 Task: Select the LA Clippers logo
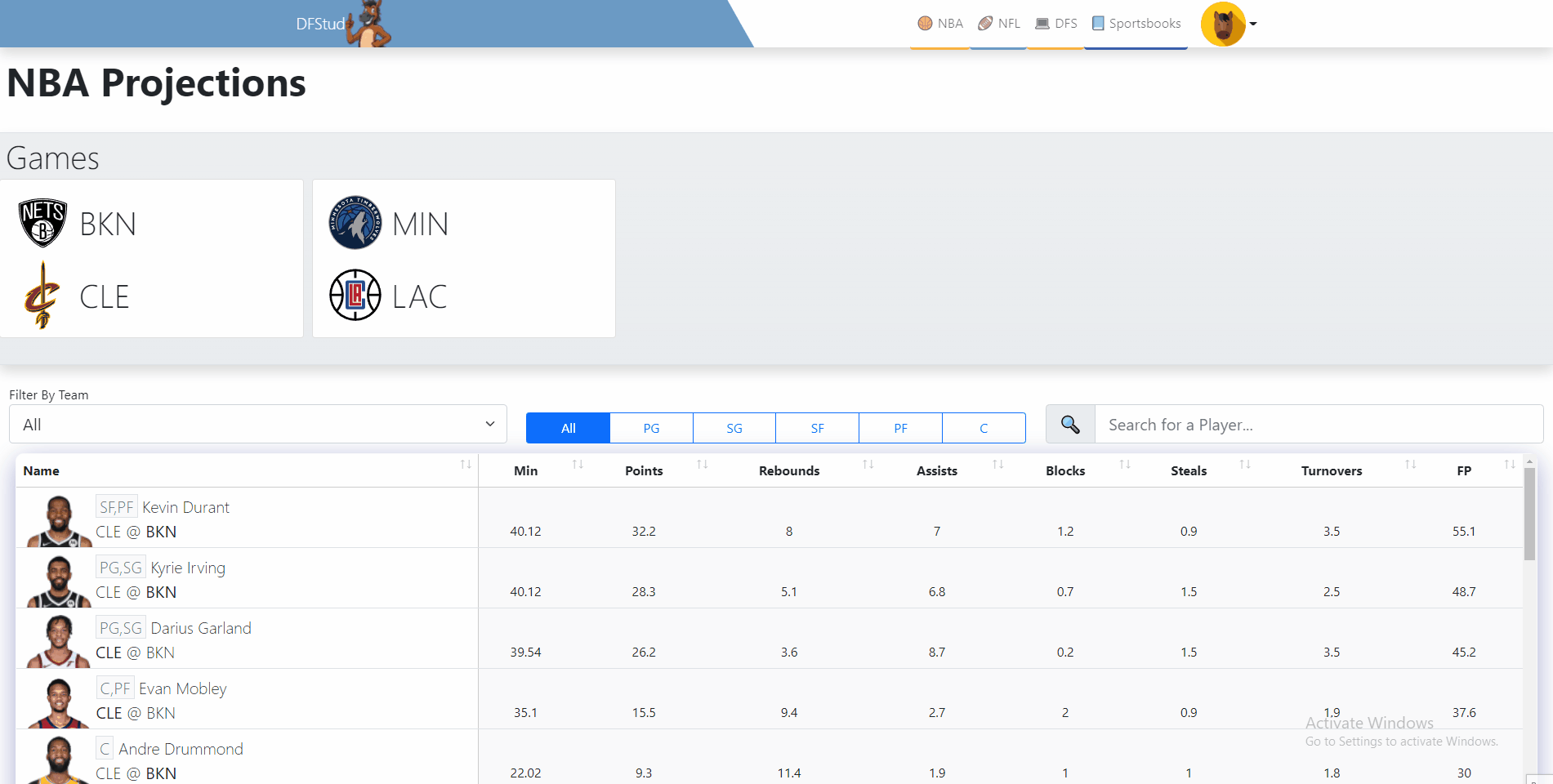pyautogui.click(x=355, y=295)
